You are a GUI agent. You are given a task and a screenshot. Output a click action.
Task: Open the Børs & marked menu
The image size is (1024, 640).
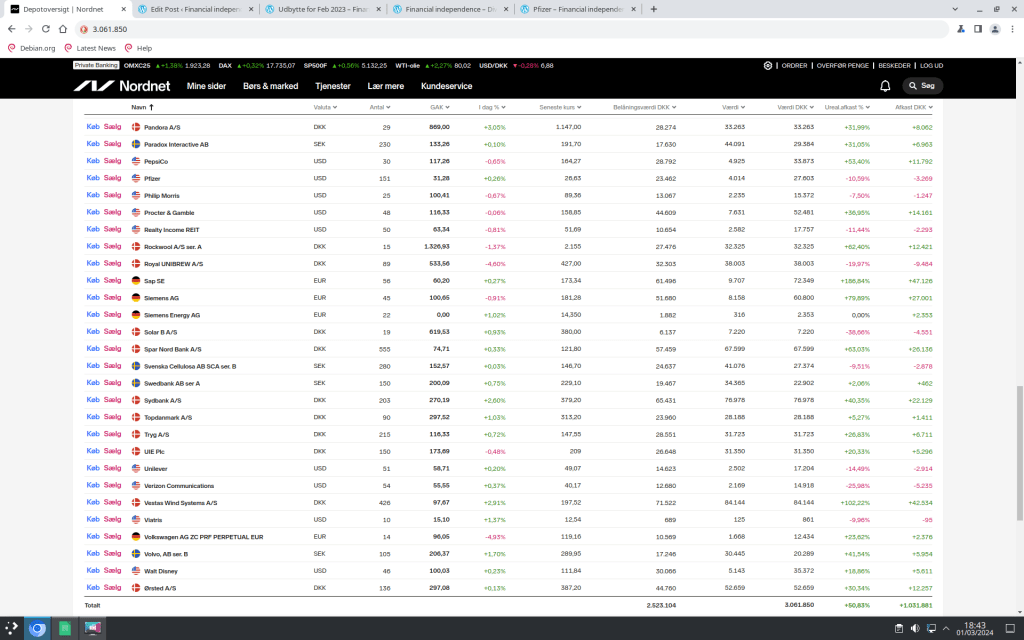coord(270,86)
